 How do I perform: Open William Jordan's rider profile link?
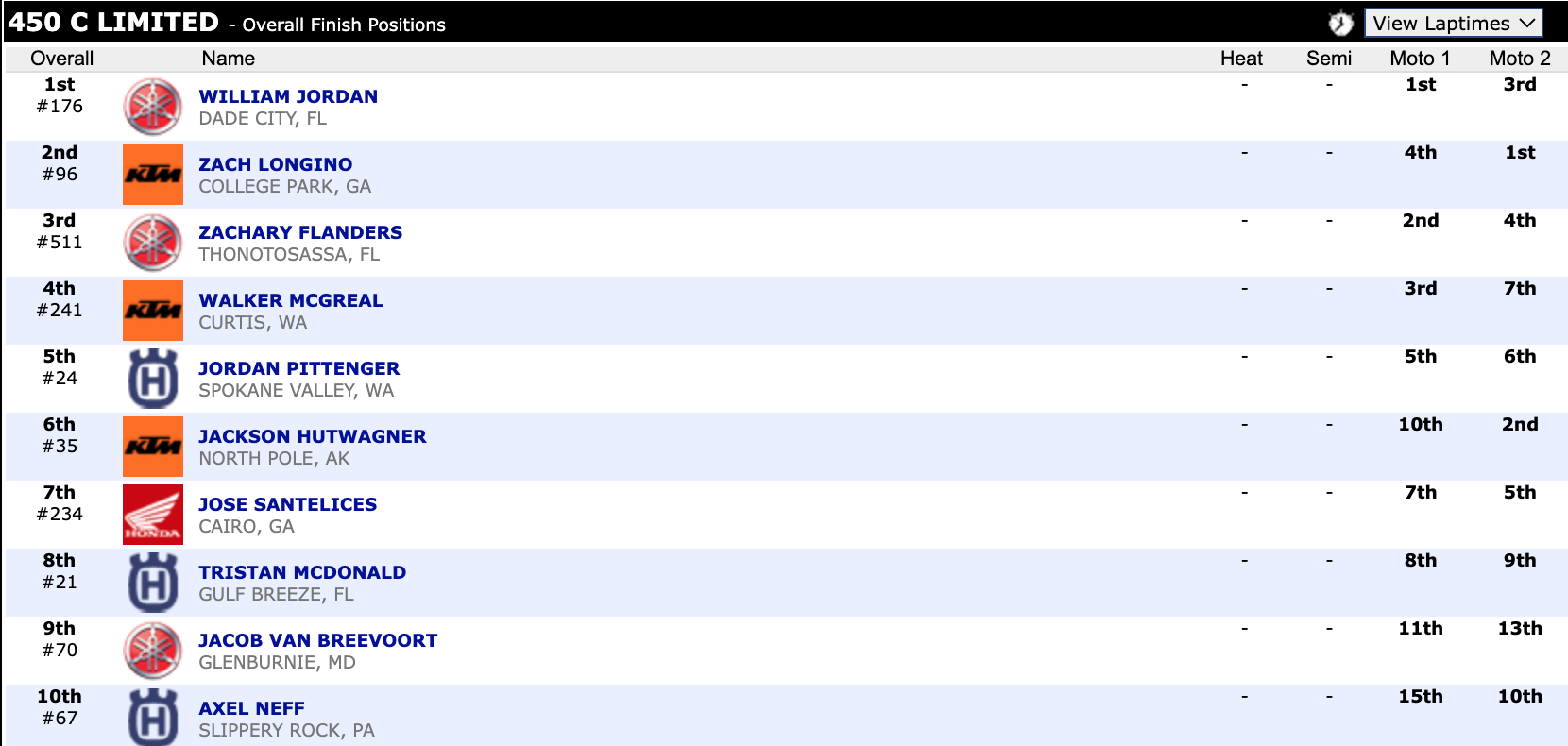point(288,96)
